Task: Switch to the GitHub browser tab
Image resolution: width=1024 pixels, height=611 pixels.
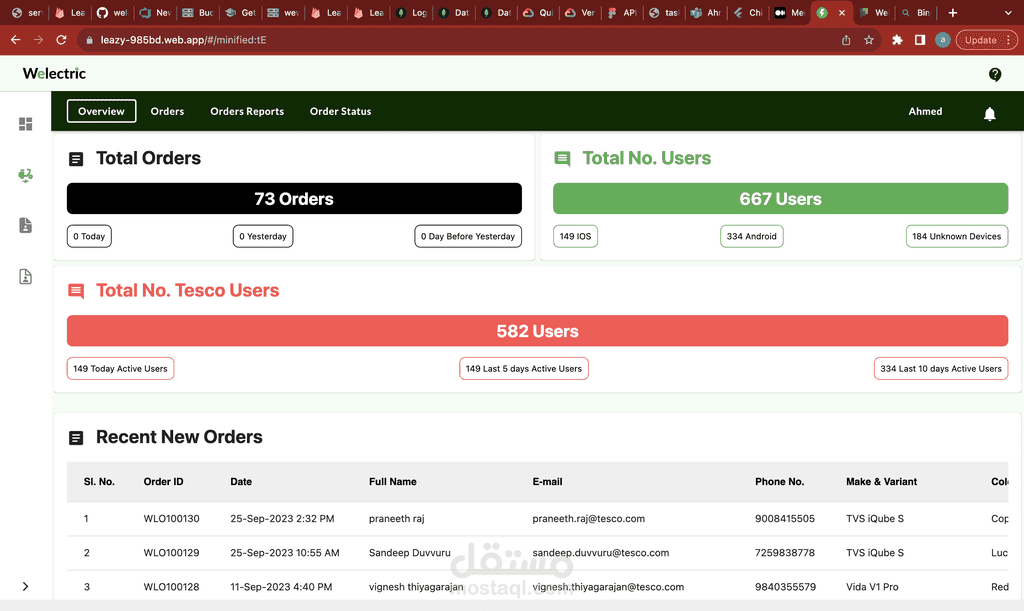Action: [111, 12]
